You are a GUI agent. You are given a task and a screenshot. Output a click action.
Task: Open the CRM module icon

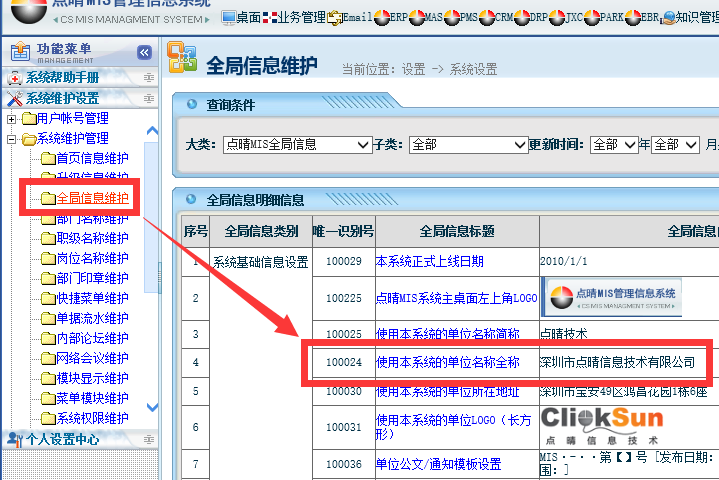click(500, 17)
